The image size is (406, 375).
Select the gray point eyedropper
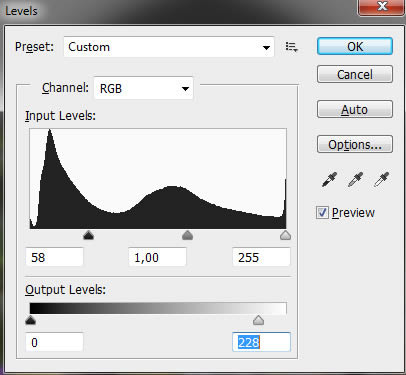[x=355, y=180]
